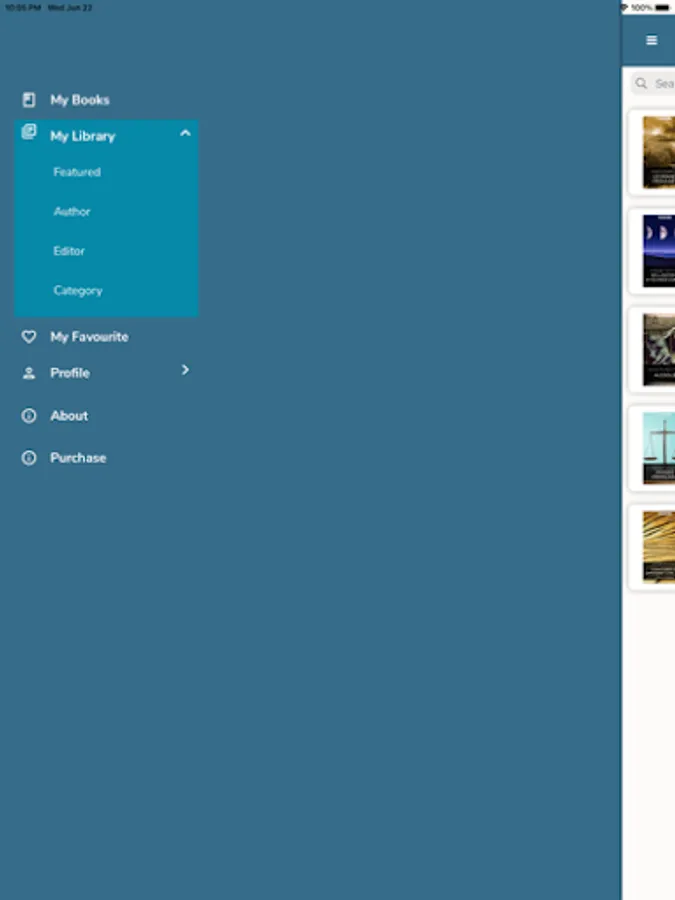Open My Books menu entry
The height and width of the screenshot is (900, 675).
click(x=80, y=100)
